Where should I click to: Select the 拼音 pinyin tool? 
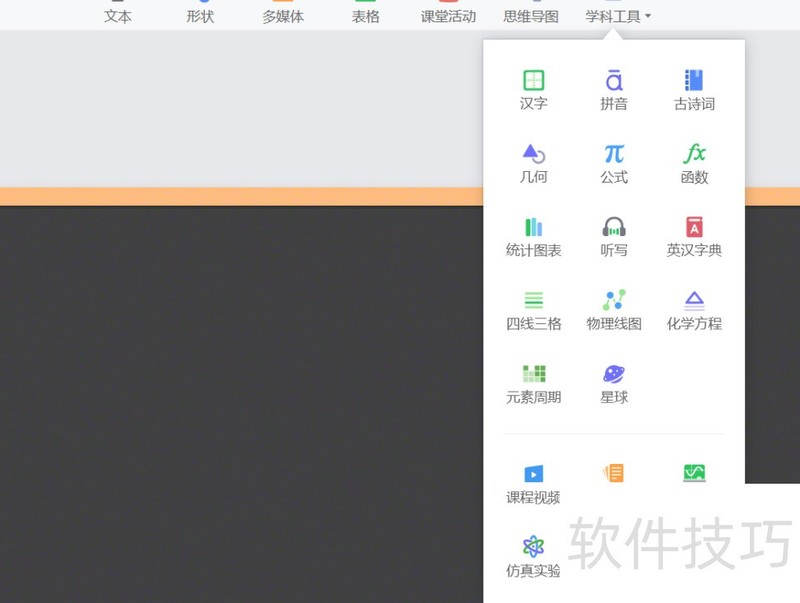point(614,89)
